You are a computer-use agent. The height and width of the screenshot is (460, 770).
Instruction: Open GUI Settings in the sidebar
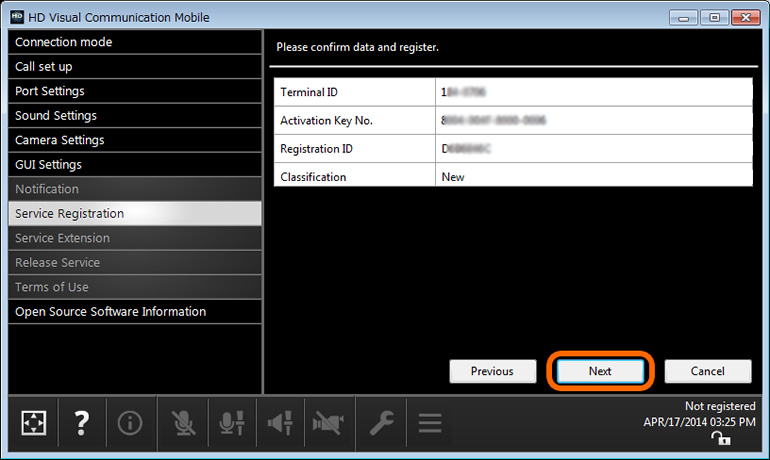[x=135, y=164]
